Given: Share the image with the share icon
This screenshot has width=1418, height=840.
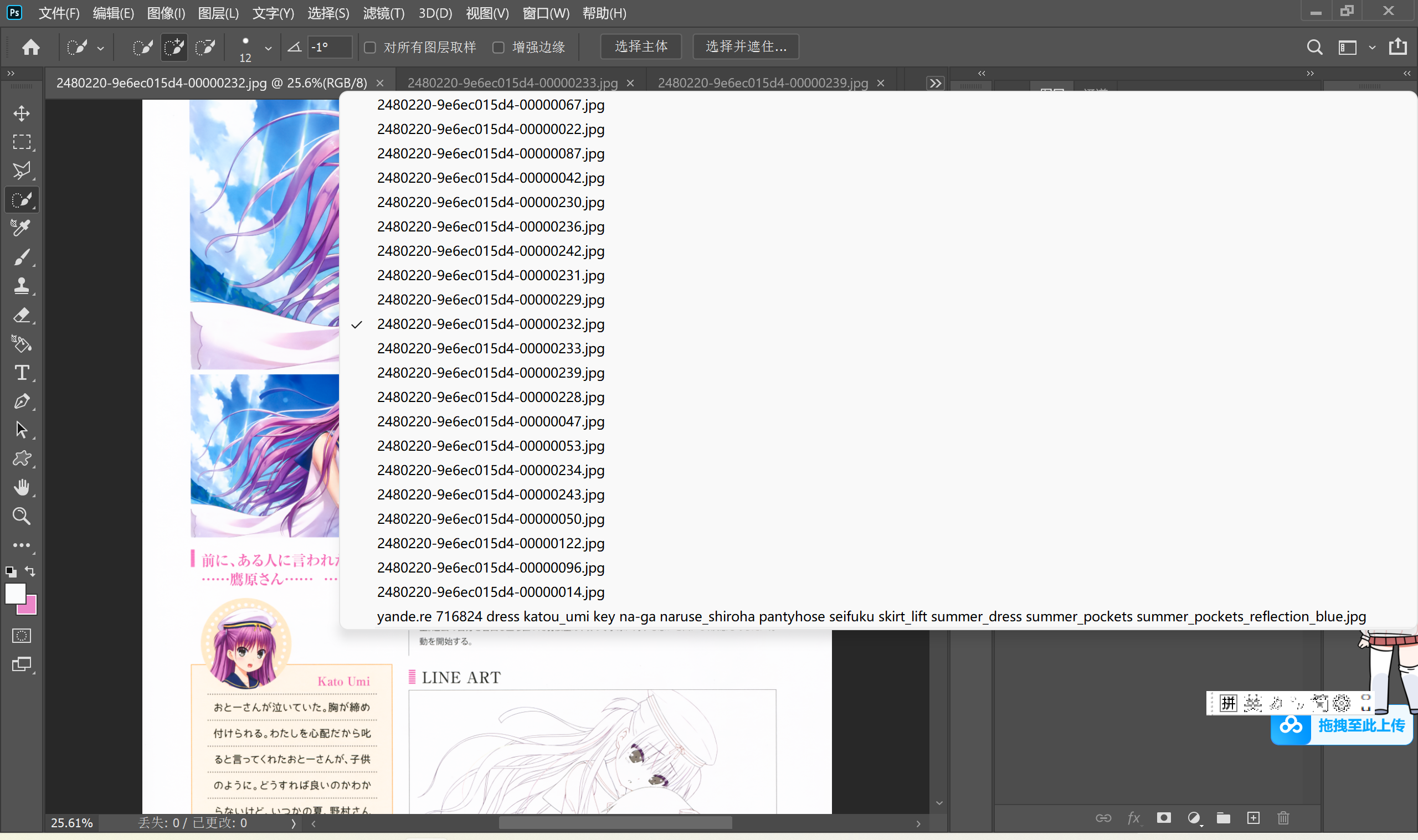Looking at the screenshot, I should point(1398,47).
